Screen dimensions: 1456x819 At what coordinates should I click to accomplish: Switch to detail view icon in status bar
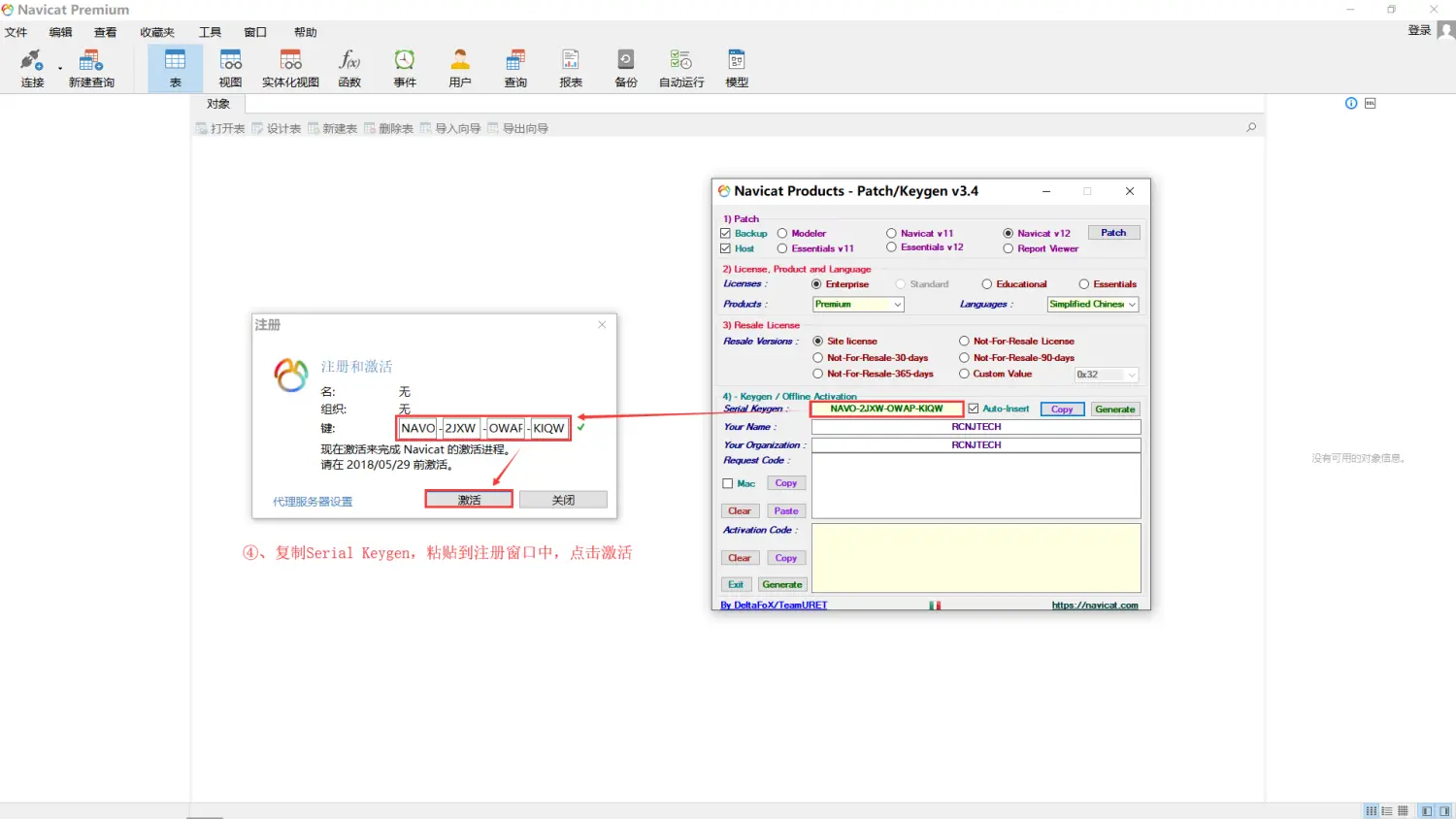[1387, 811]
